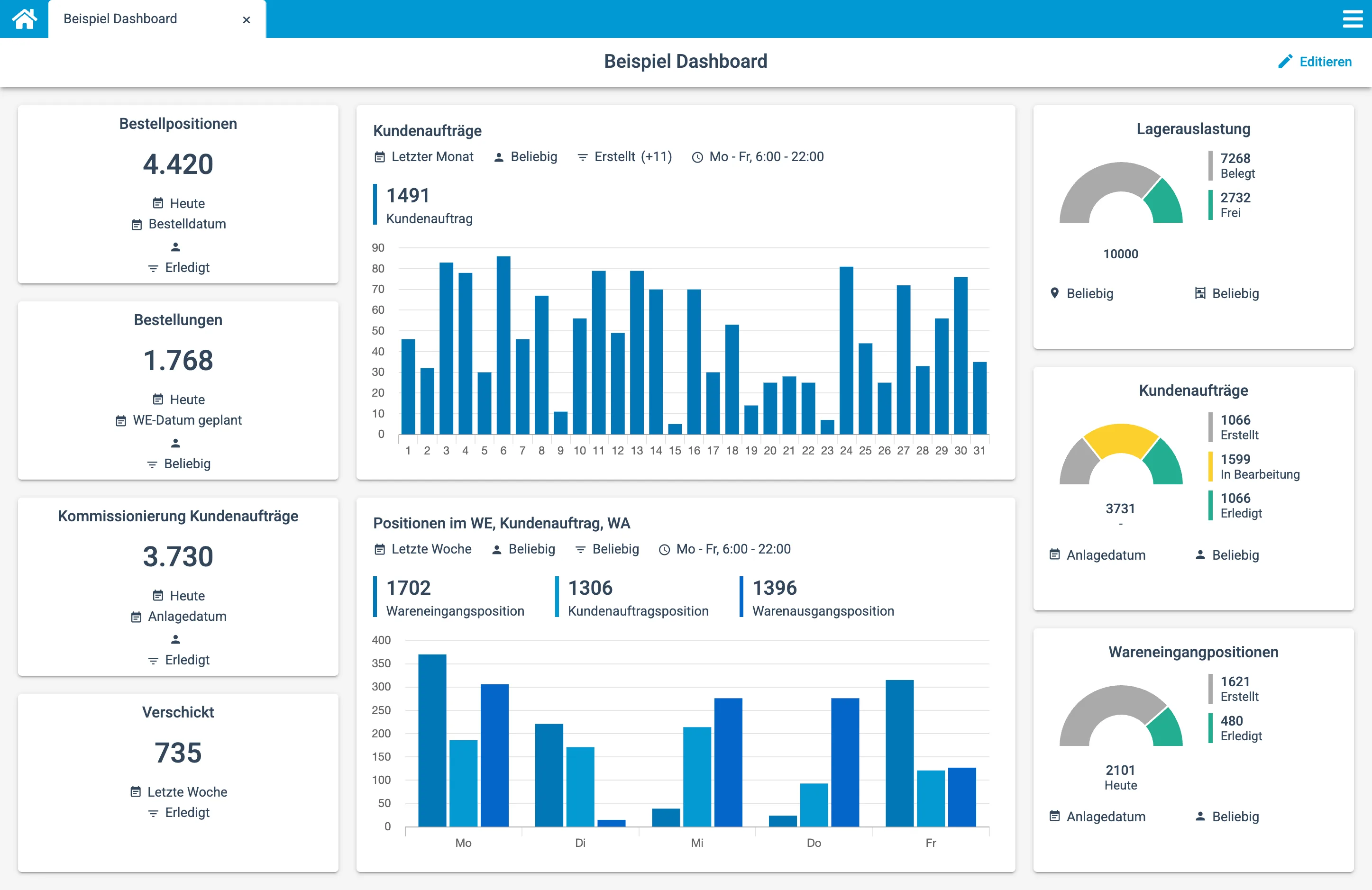The image size is (1372, 890).
Task: Click the 2101 Heute total in Wareneingangpositionen
Action: [1121, 777]
